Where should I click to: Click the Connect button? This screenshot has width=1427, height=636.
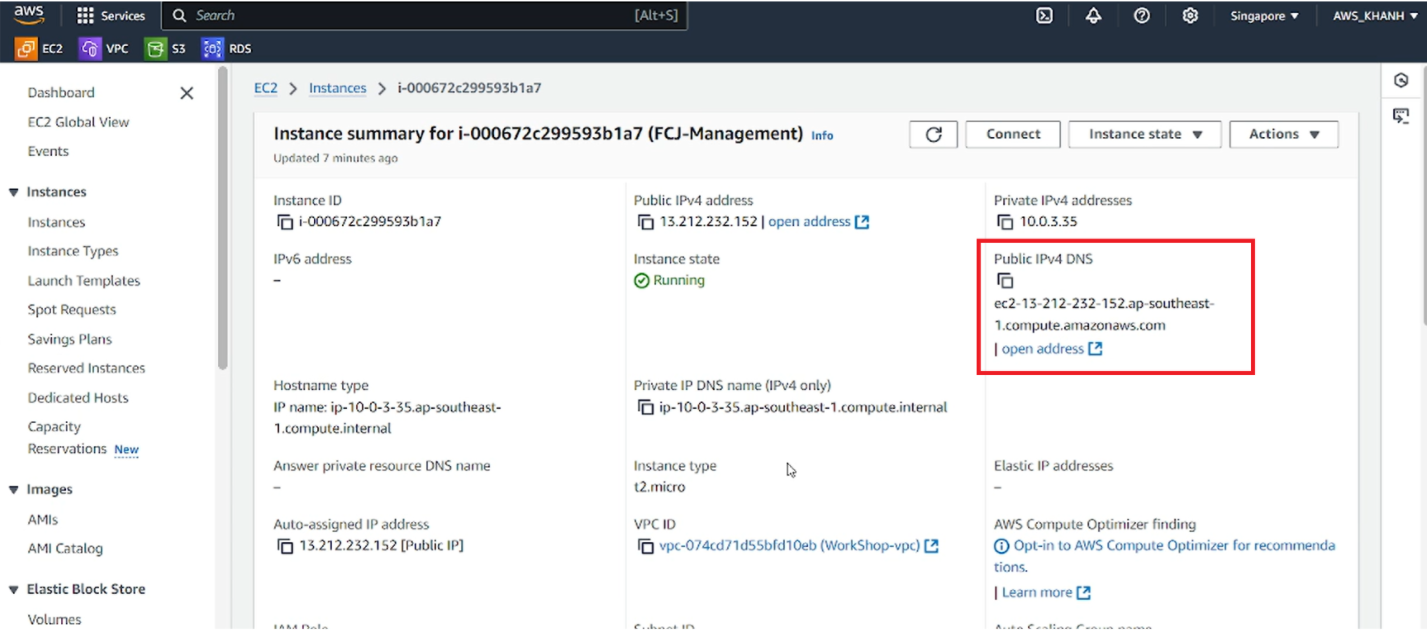1013,134
